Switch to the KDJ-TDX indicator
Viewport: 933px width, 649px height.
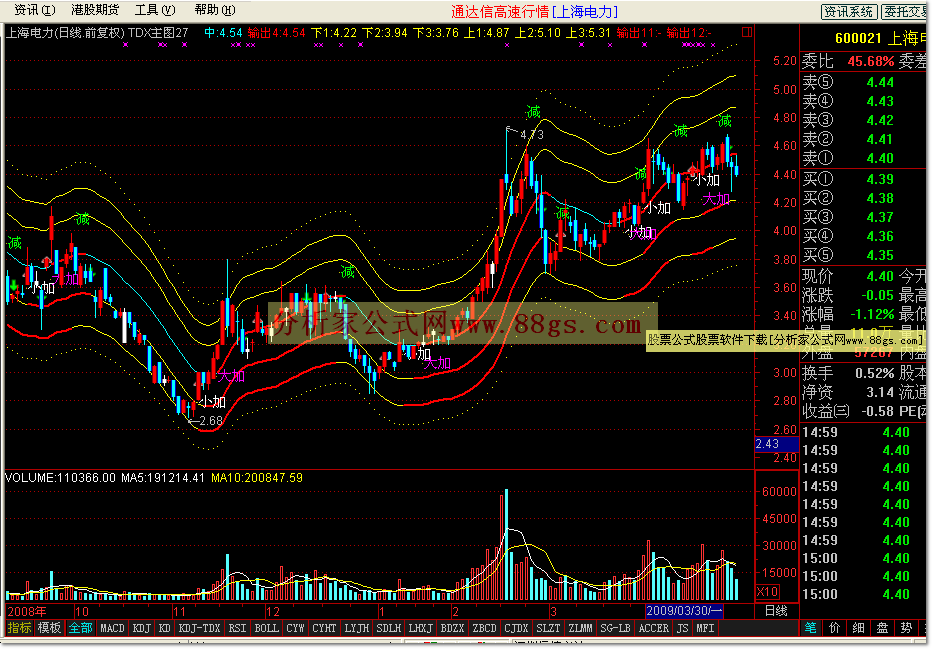pos(199,628)
